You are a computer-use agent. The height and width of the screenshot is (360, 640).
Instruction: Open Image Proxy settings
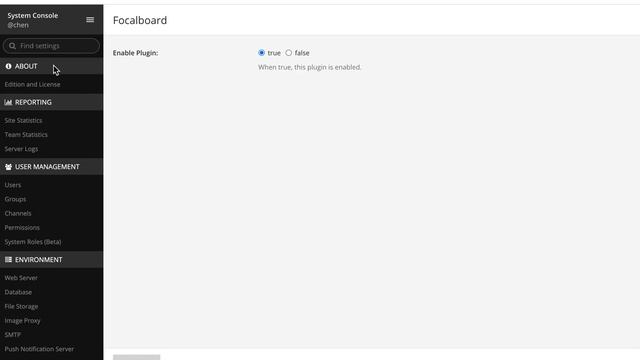point(22,321)
